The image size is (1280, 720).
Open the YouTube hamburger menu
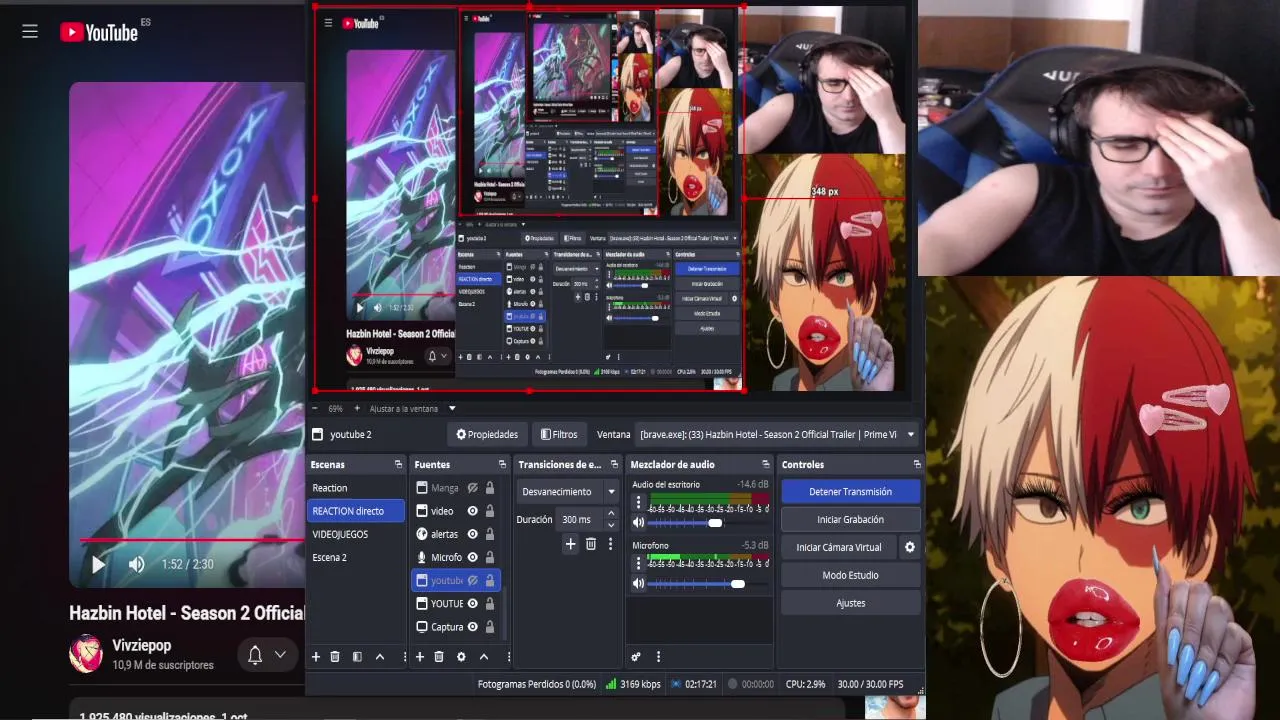click(30, 31)
